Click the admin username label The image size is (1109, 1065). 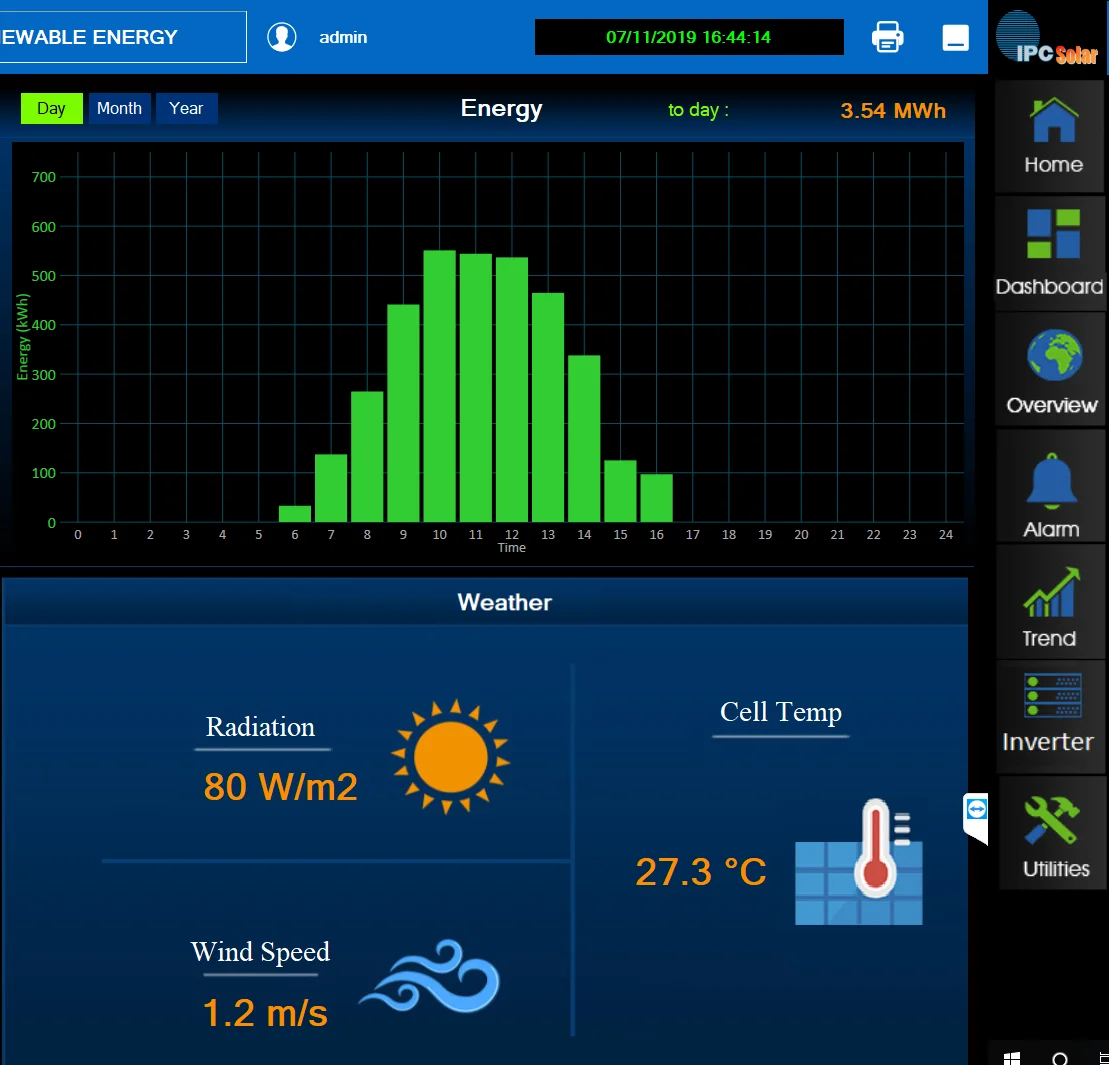(343, 37)
